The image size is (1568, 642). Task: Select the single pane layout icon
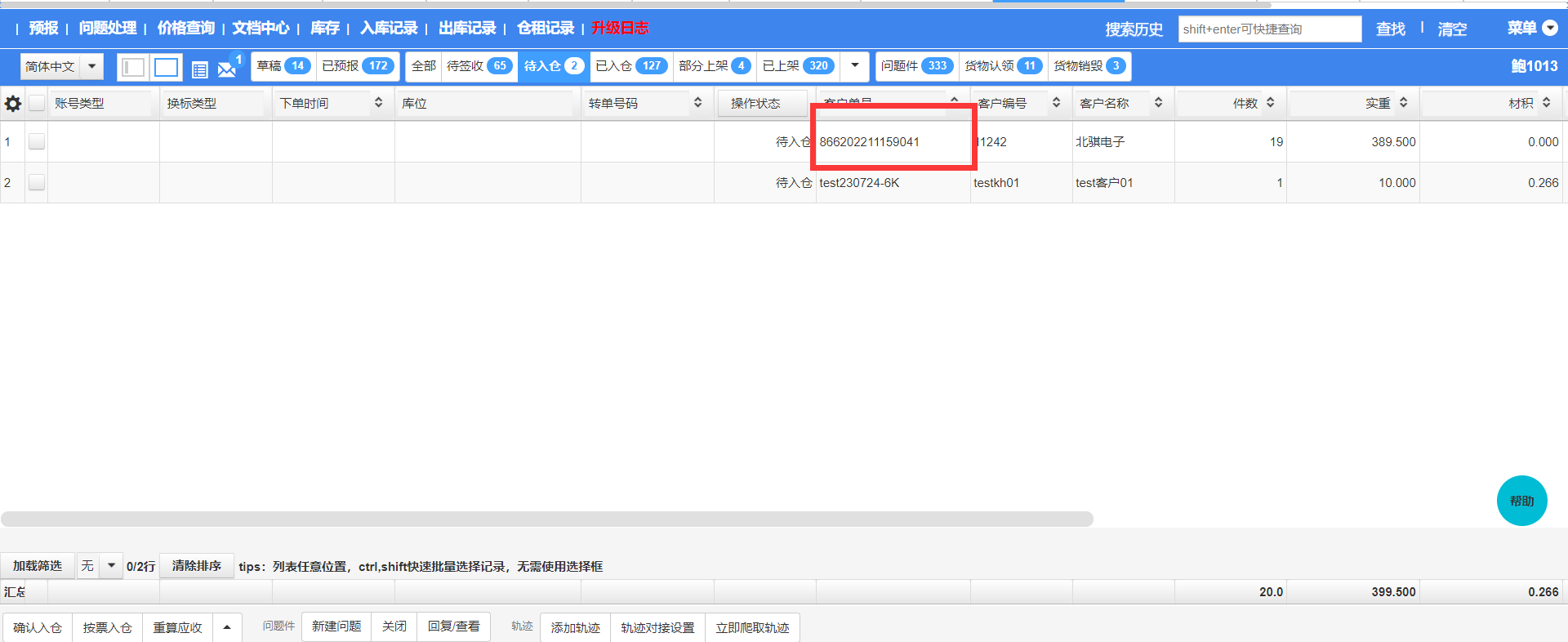[x=167, y=67]
